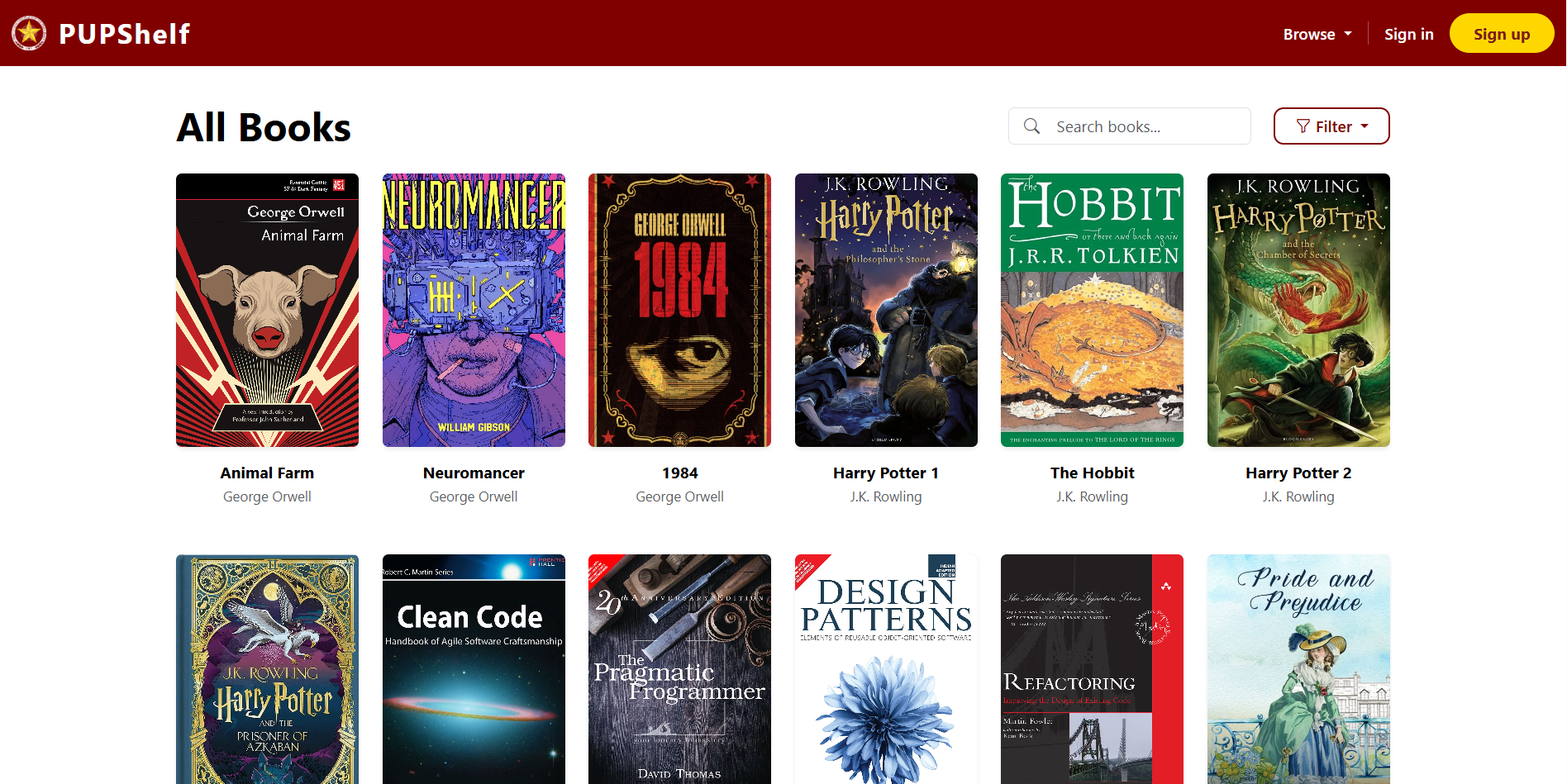Open the Pride and Prejudice book cover
Image resolution: width=1567 pixels, height=784 pixels.
coord(1298,669)
